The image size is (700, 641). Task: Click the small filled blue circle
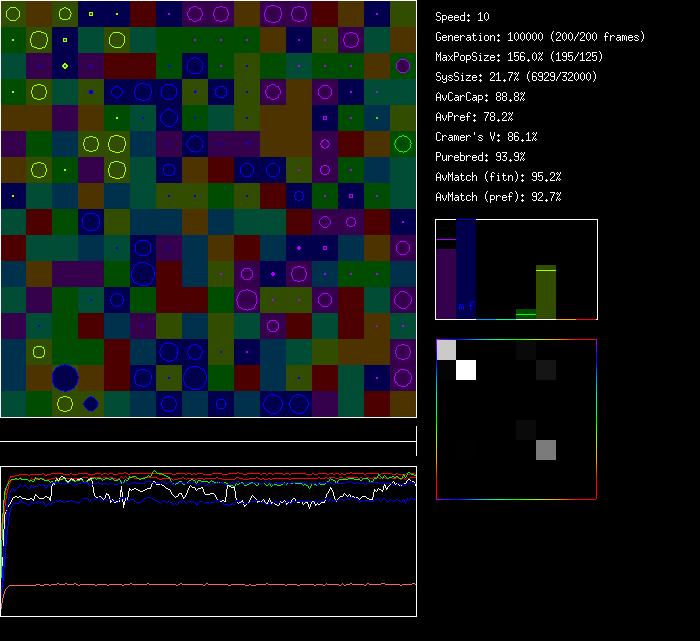(91, 404)
